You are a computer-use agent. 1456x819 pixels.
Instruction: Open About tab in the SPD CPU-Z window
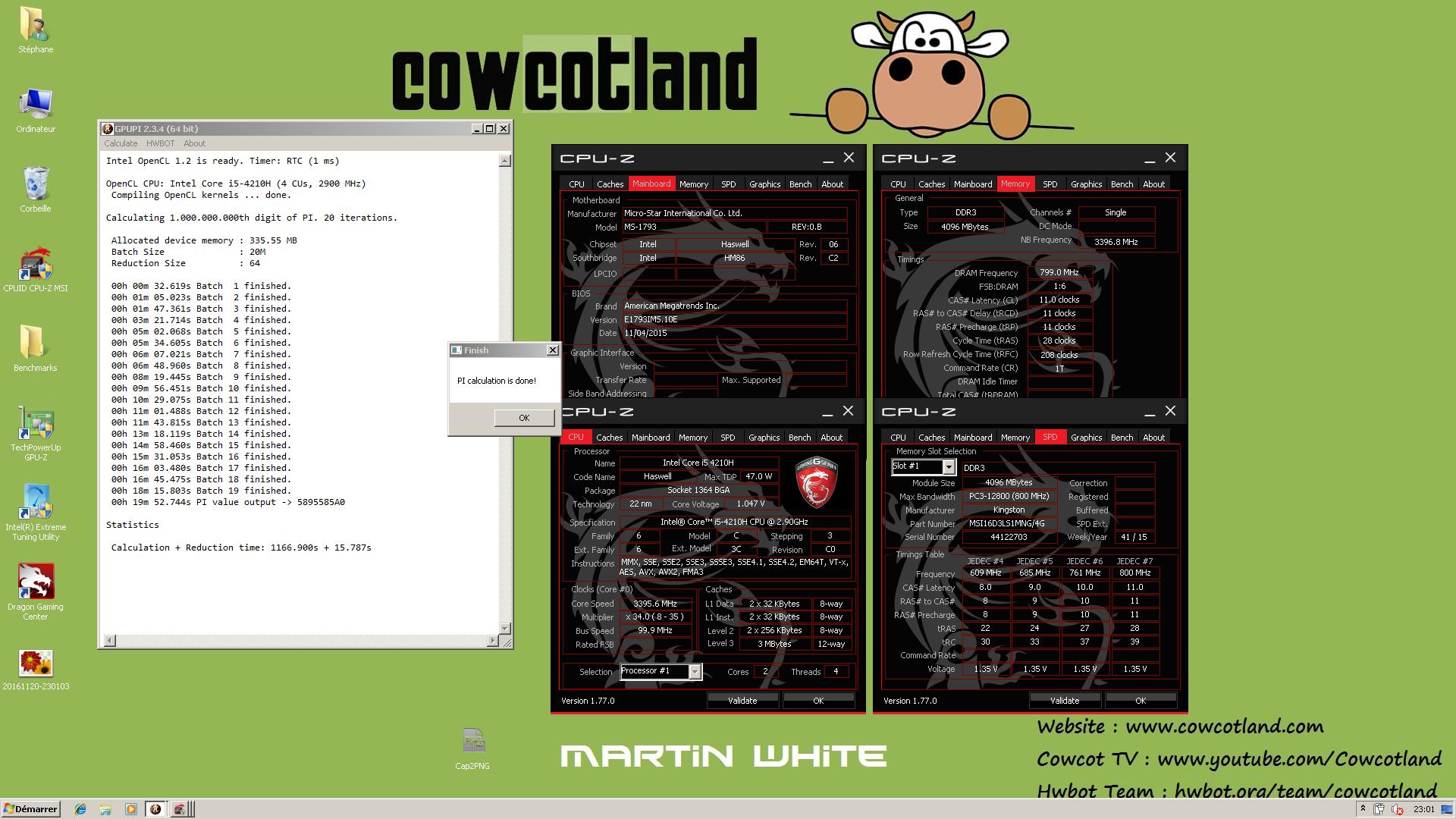[1153, 438]
